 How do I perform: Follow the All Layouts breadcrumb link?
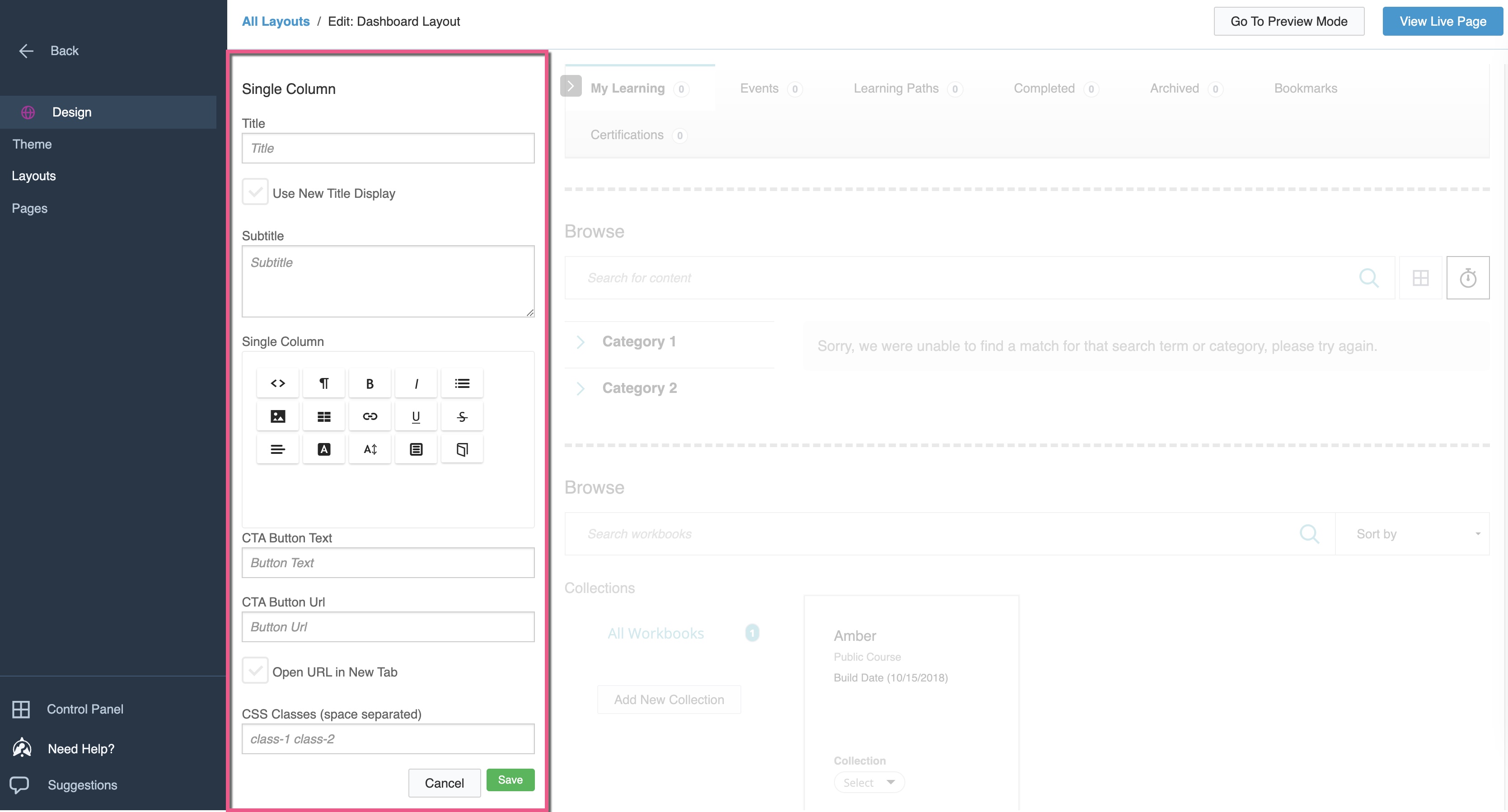click(276, 22)
